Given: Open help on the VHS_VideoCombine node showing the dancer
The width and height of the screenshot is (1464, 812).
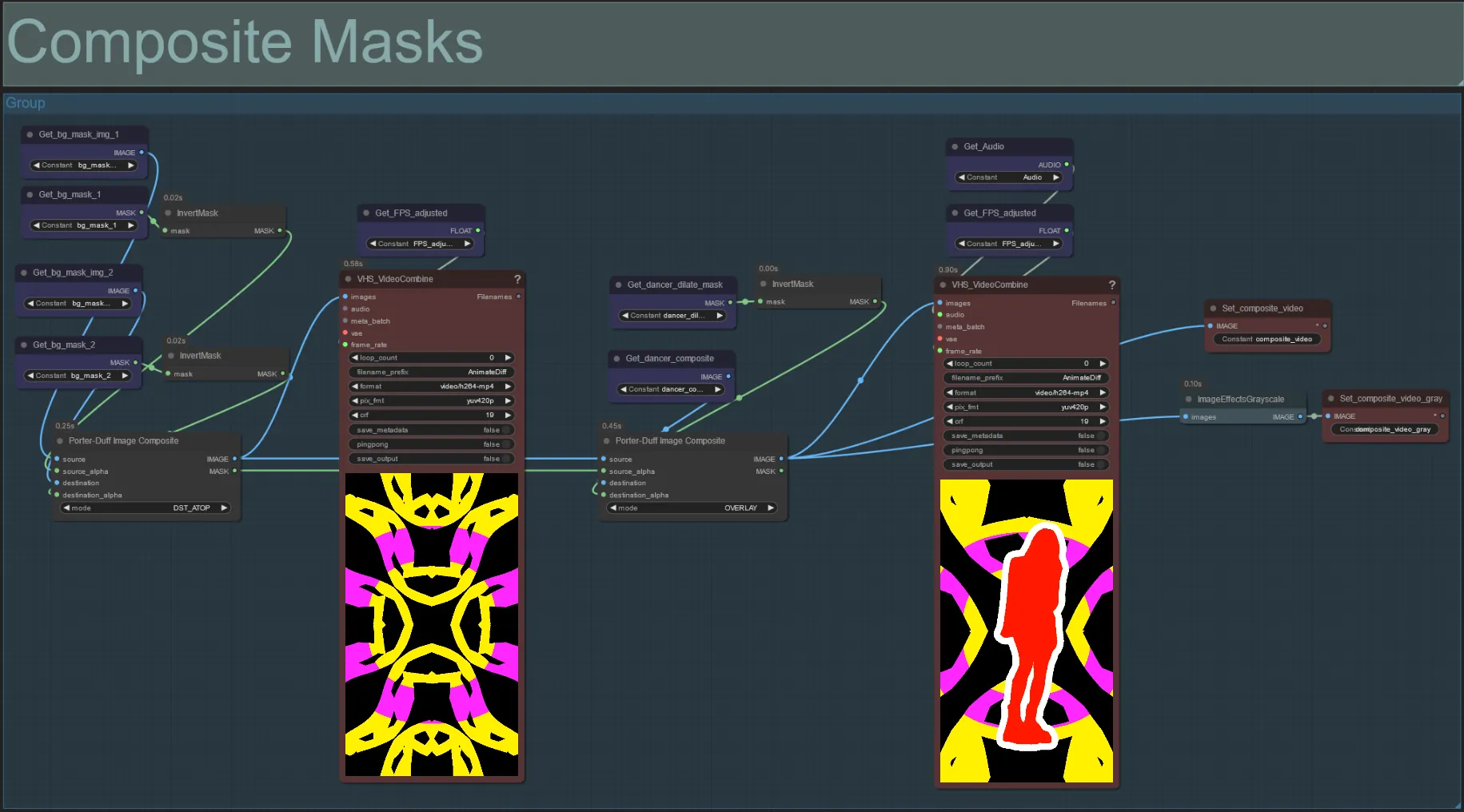Looking at the screenshot, I should [1112, 285].
